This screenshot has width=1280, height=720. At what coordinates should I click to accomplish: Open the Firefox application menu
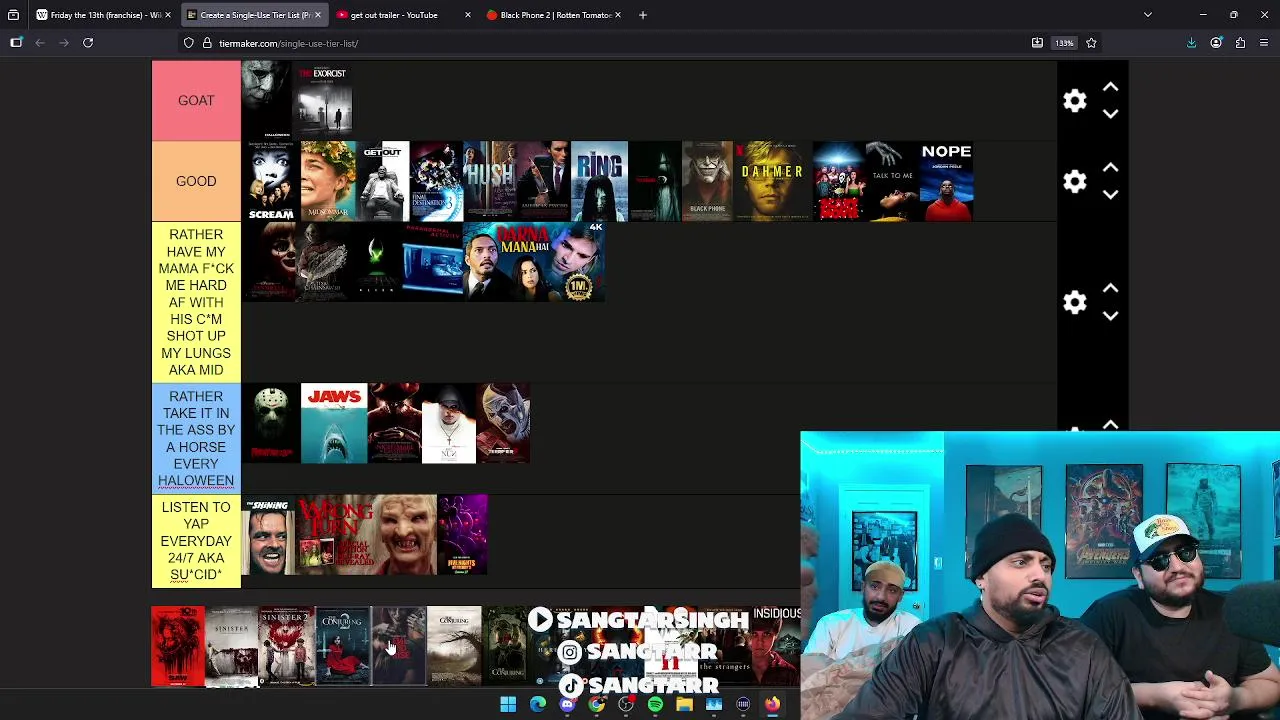pyautogui.click(x=1264, y=43)
